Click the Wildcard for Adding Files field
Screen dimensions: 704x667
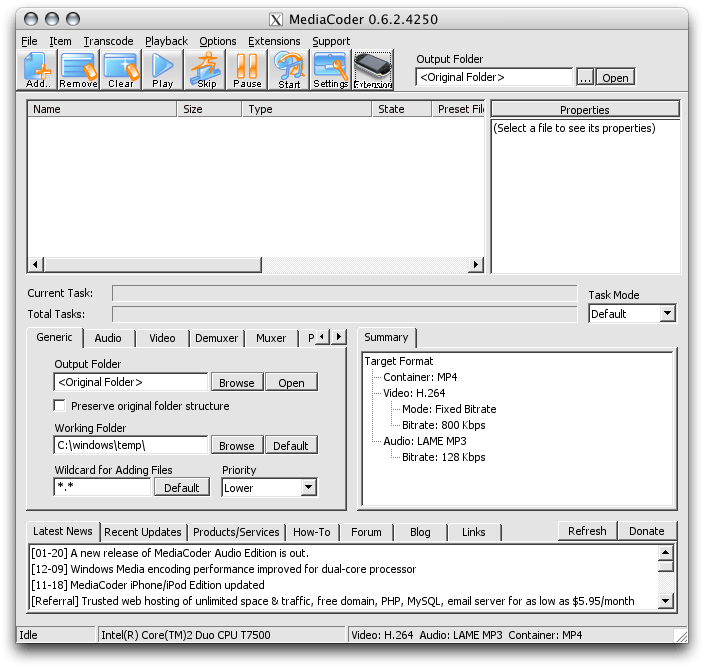click(x=102, y=487)
